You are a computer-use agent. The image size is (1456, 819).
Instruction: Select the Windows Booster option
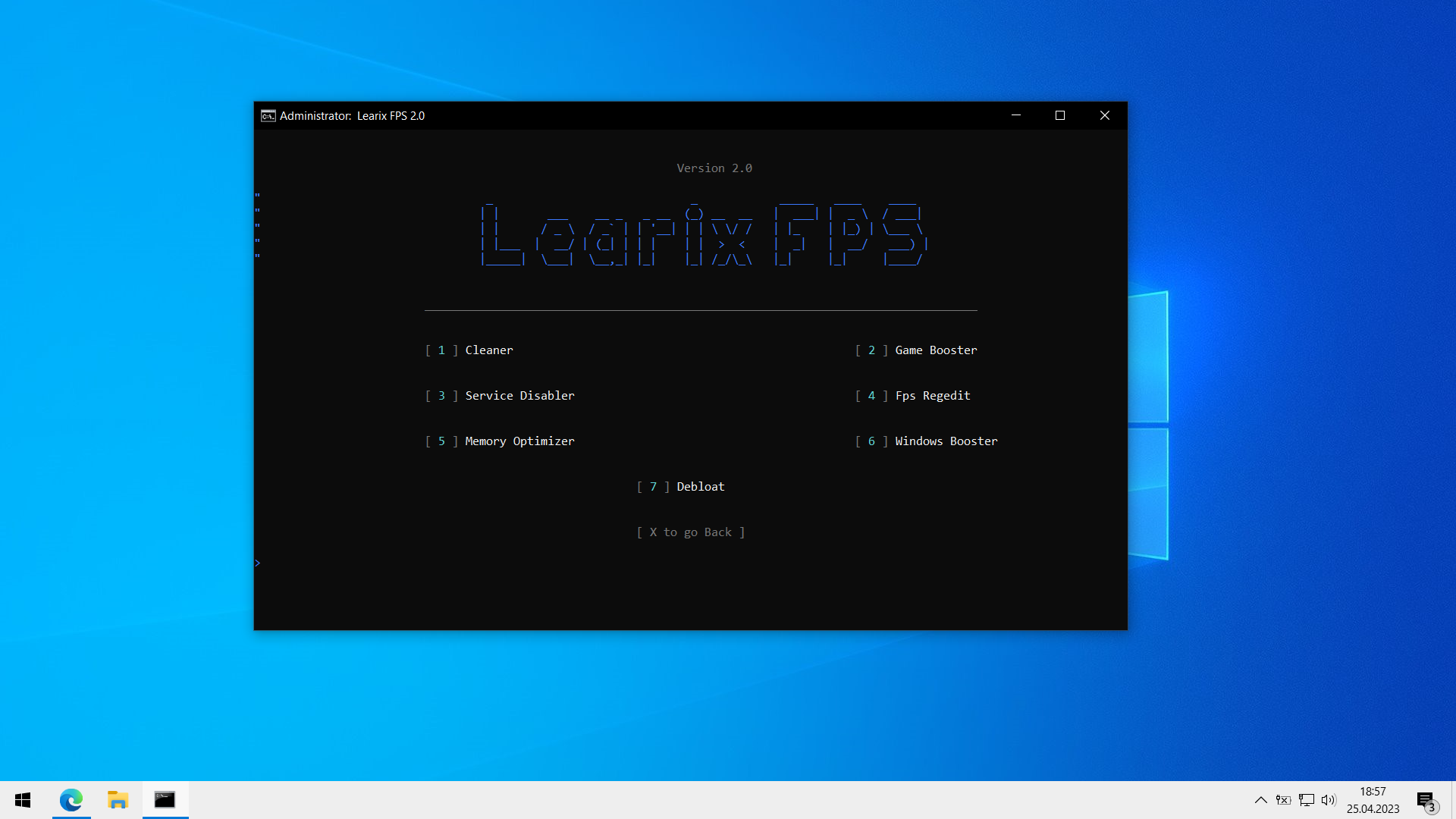coord(946,441)
